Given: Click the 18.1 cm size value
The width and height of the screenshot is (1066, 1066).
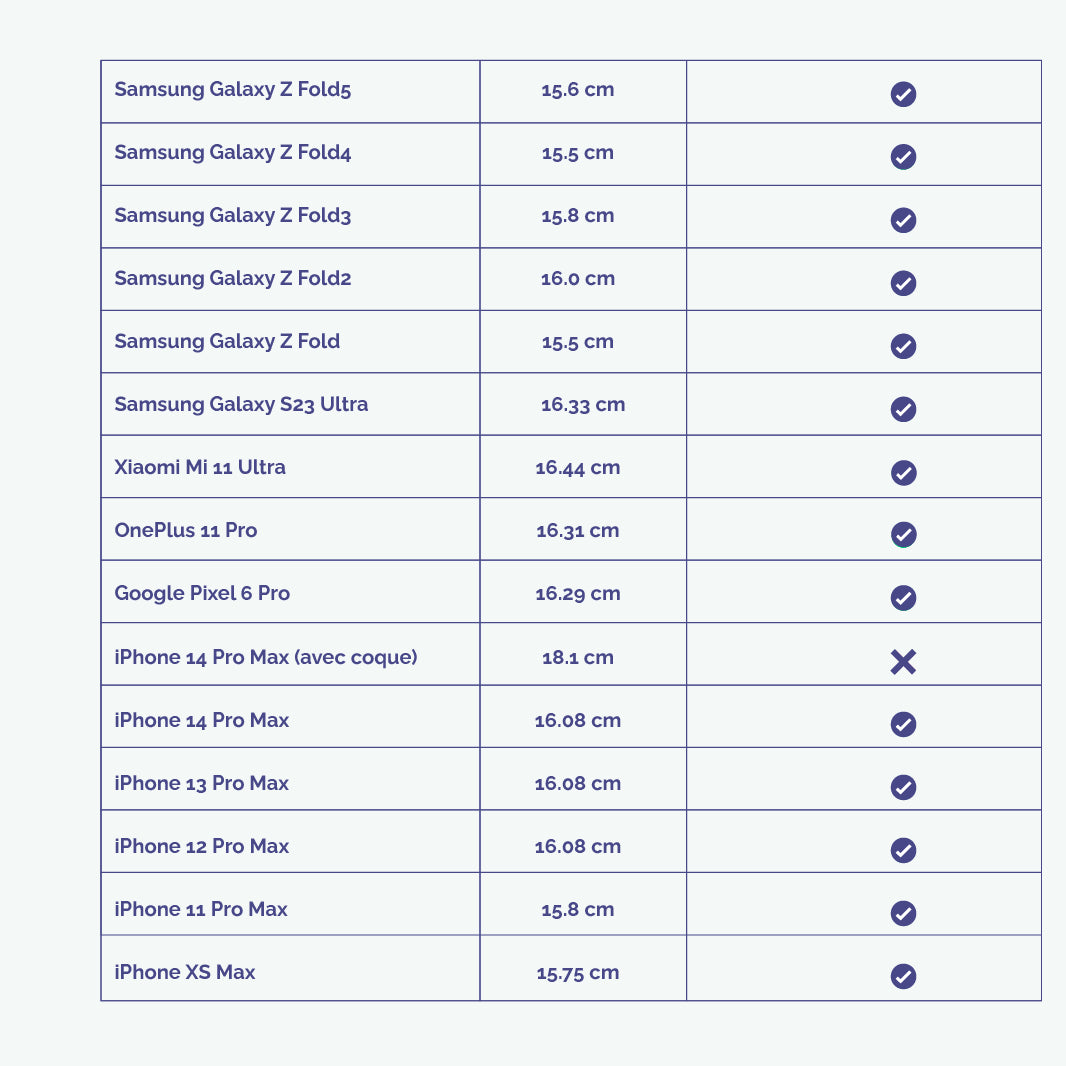Looking at the screenshot, I should pos(577,658).
